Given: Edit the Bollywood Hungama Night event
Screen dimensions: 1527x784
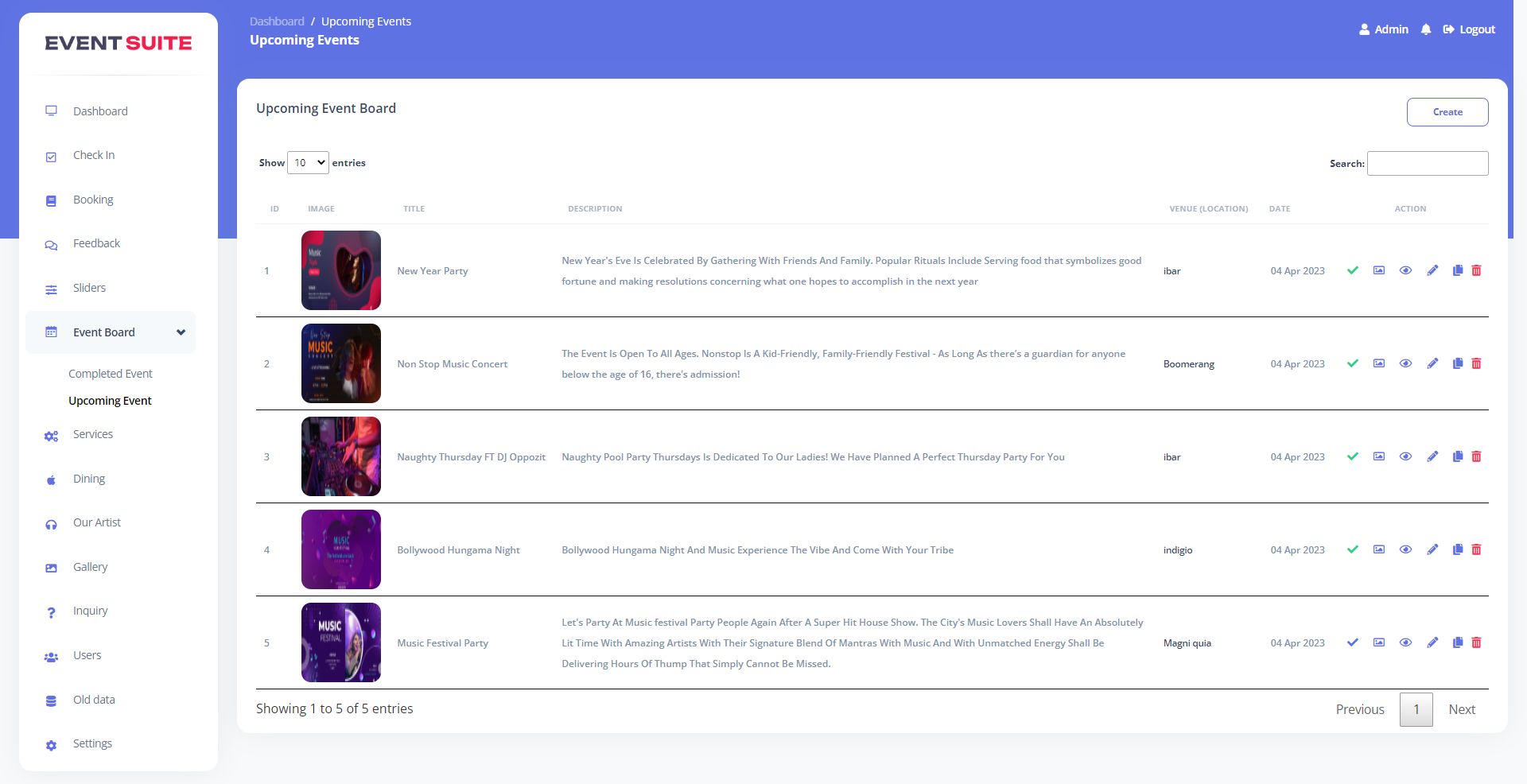Looking at the screenshot, I should click(1432, 549).
